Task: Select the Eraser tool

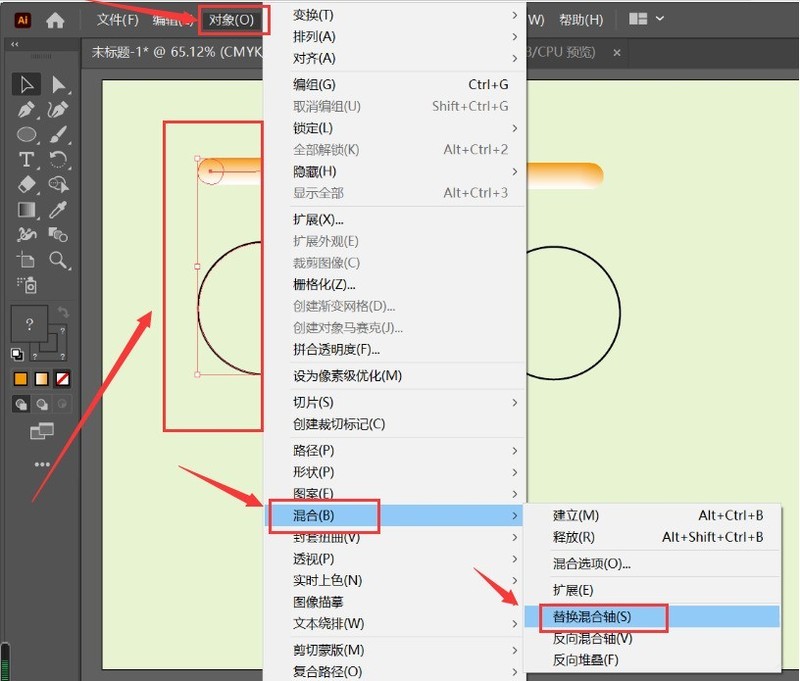Action: (27, 184)
